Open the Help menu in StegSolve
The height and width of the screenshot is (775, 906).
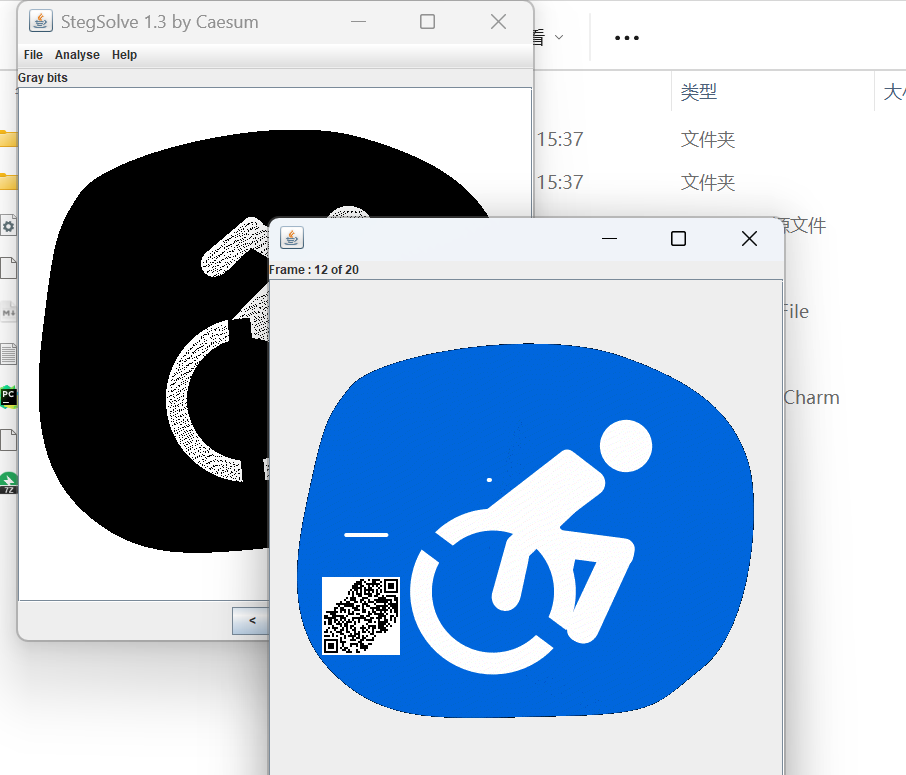pos(124,55)
